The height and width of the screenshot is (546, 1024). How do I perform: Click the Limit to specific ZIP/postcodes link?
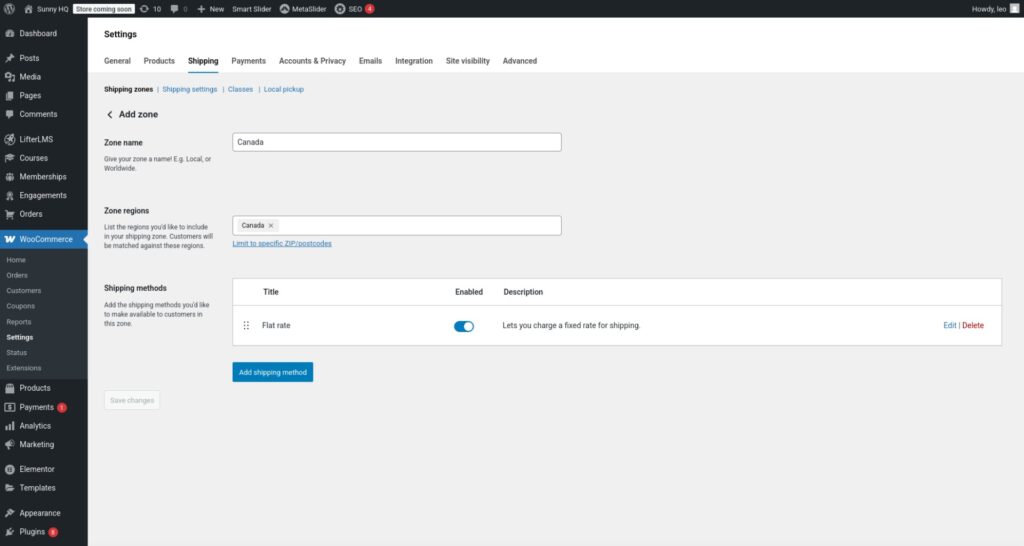[282, 244]
